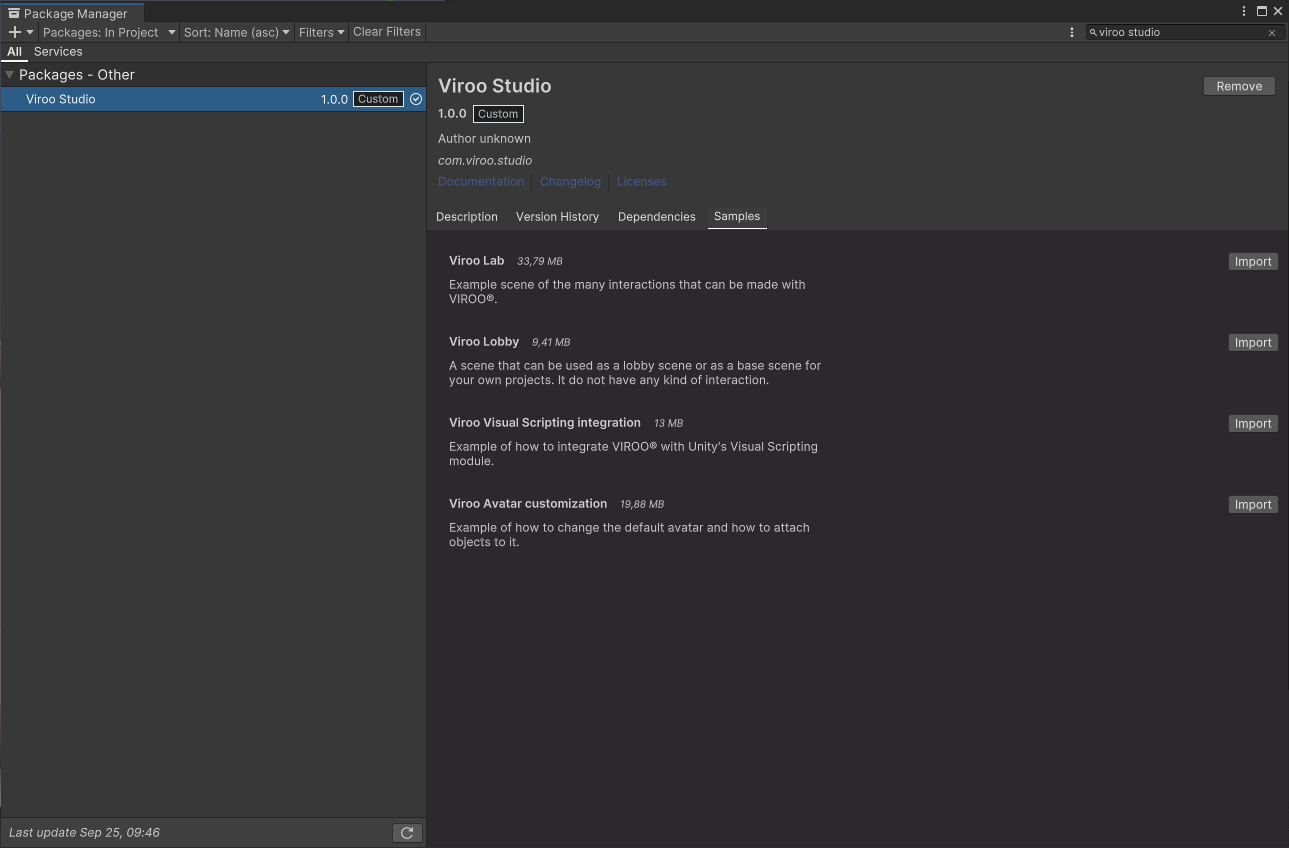The width and height of the screenshot is (1289, 848).
Task: Click the refresh package list icon
Action: pos(407,832)
